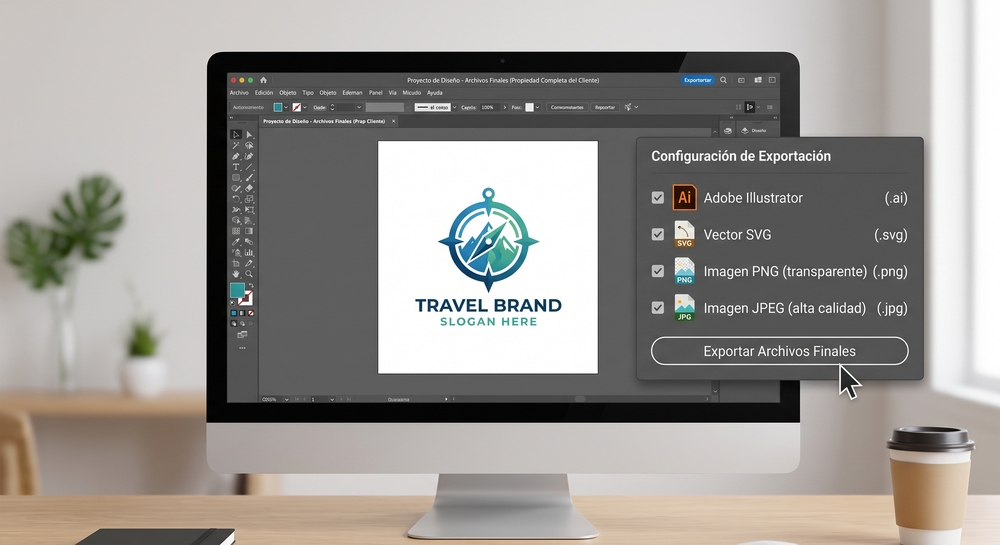Click the Adobe Illustrator Ai file icon
The width and height of the screenshot is (1000, 545).
pyautogui.click(x=684, y=198)
